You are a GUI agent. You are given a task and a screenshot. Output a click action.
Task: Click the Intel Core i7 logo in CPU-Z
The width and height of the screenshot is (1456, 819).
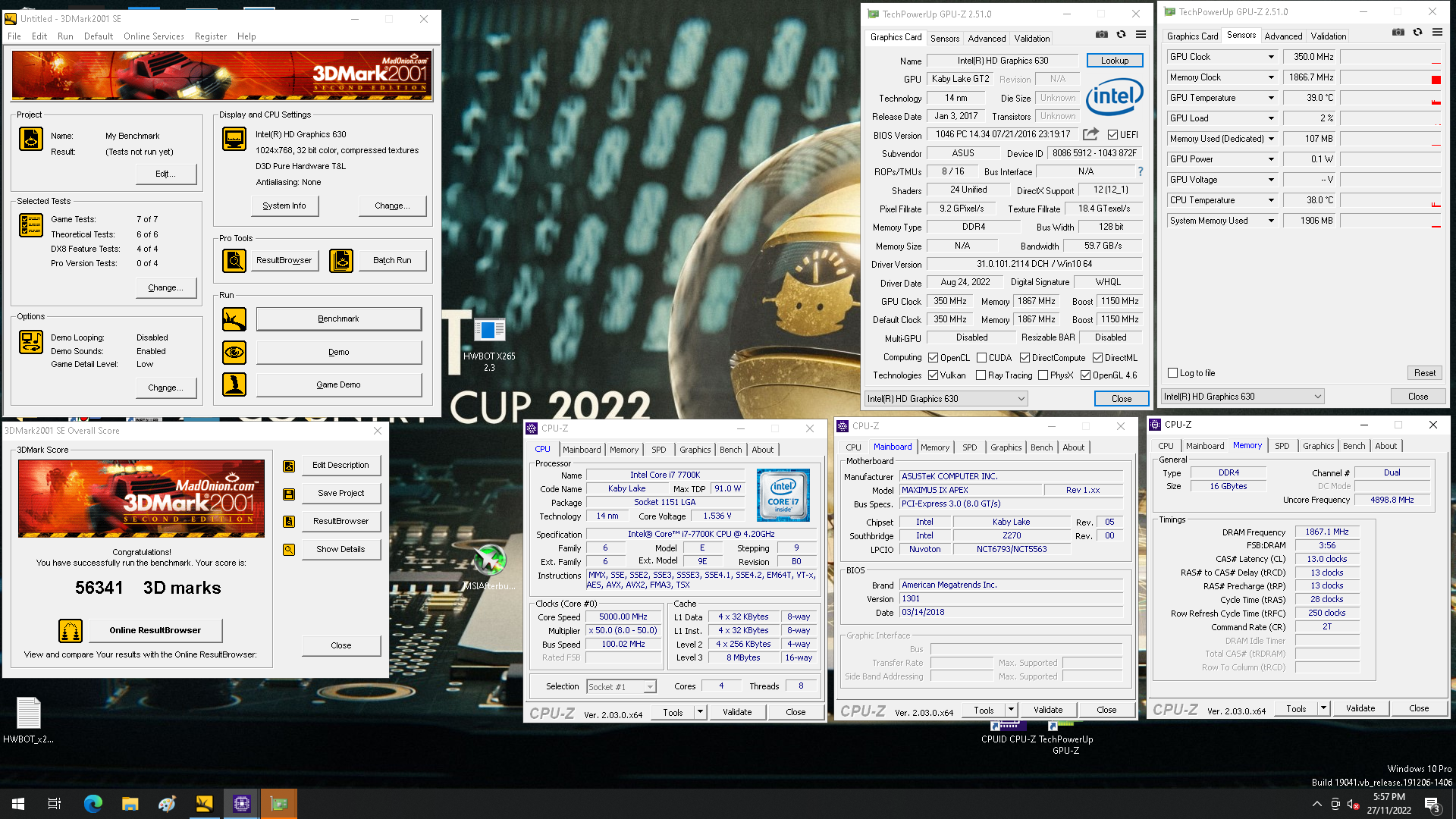coord(783,494)
